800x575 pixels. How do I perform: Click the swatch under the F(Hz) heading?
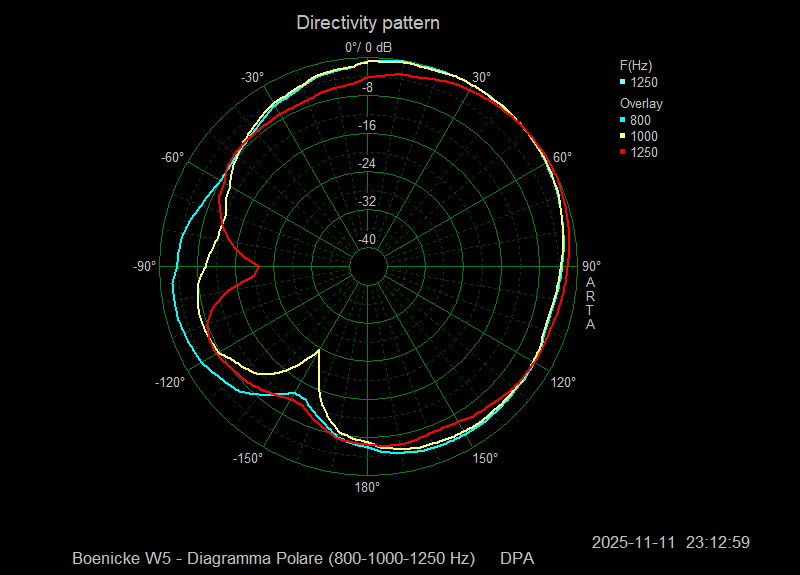tap(623, 82)
